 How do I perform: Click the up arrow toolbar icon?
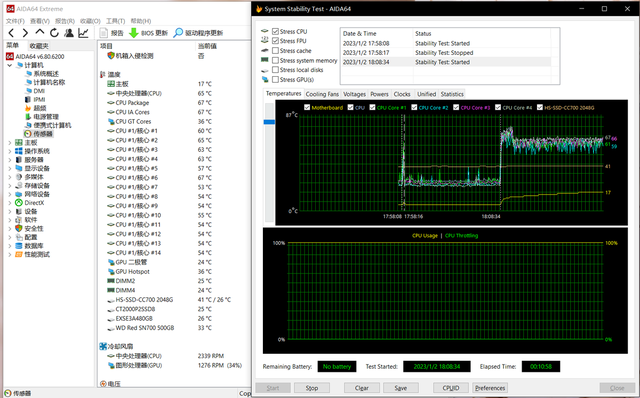[x=40, y=32]
